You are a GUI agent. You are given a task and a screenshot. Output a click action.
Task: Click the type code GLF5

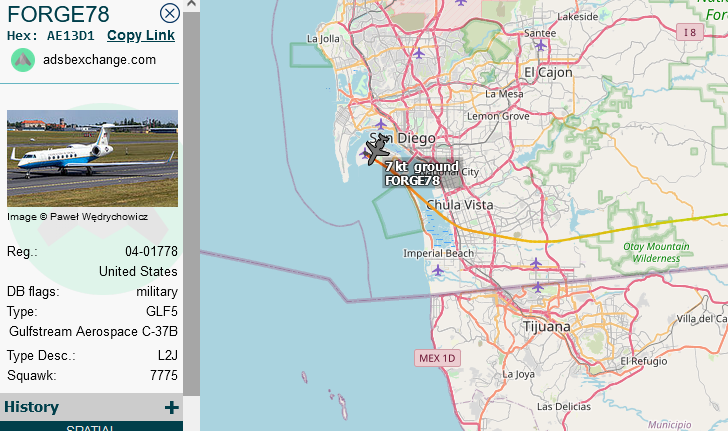(x=162, y=311)
